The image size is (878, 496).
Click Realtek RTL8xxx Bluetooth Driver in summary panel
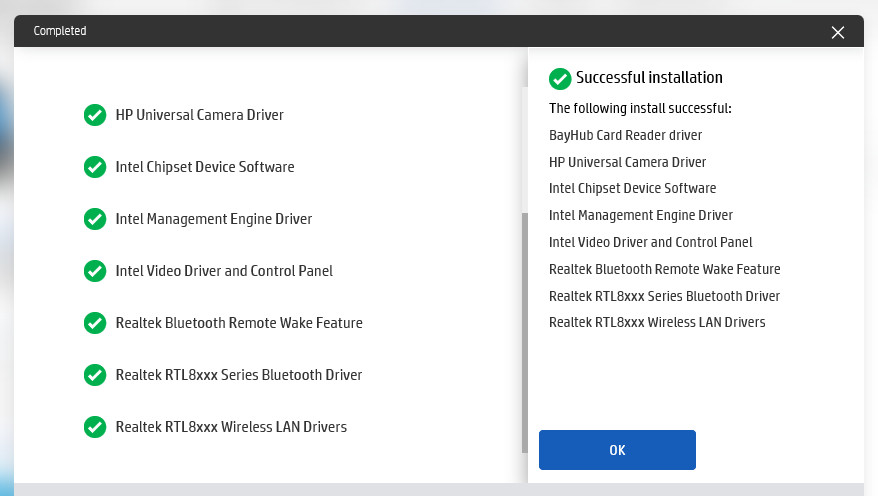[x=664, y=296]
